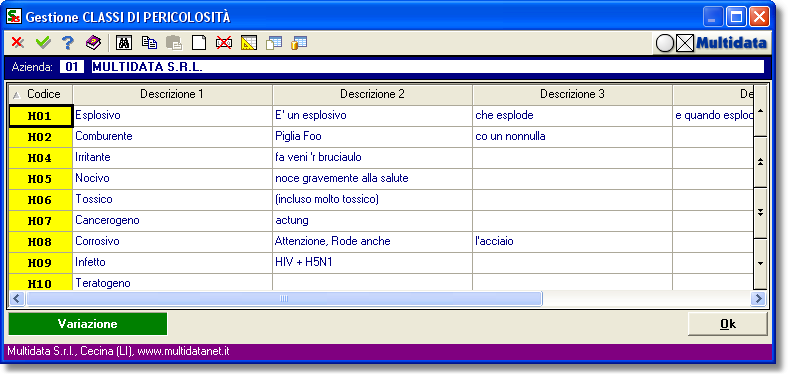Select code cell H05

tap(41, 179)
